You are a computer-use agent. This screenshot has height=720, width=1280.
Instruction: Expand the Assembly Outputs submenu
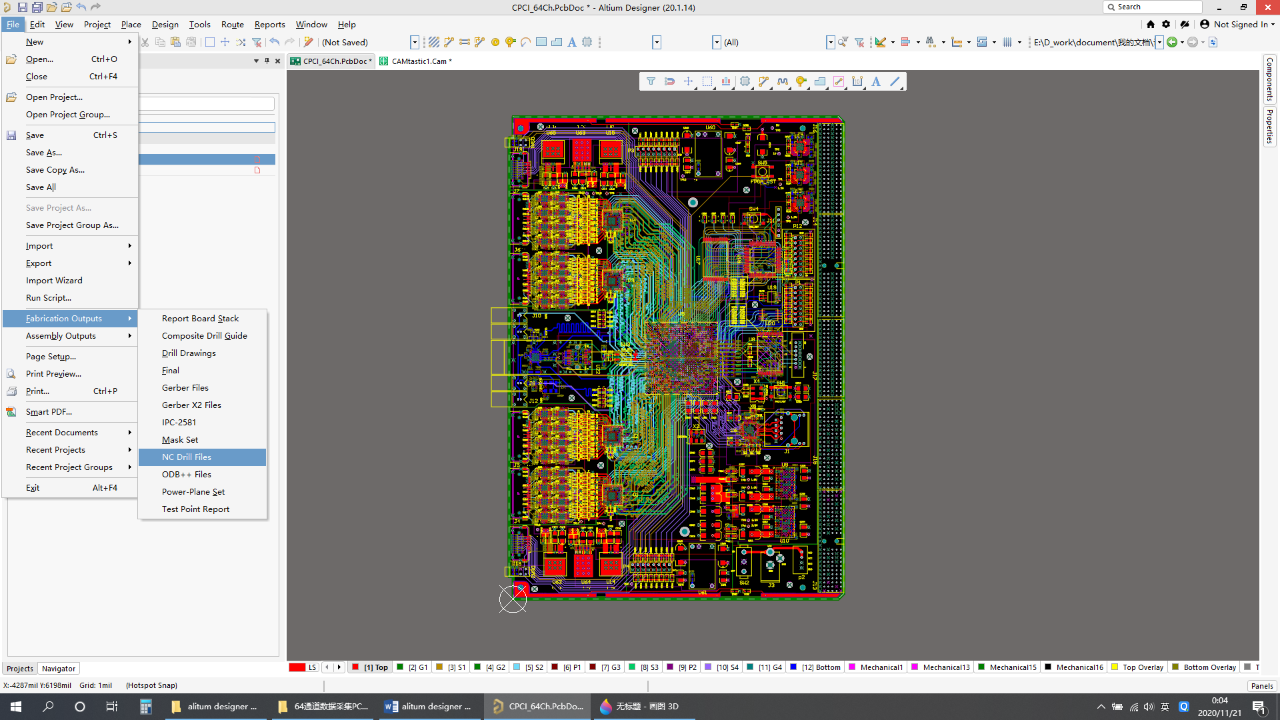coord(70,336)
